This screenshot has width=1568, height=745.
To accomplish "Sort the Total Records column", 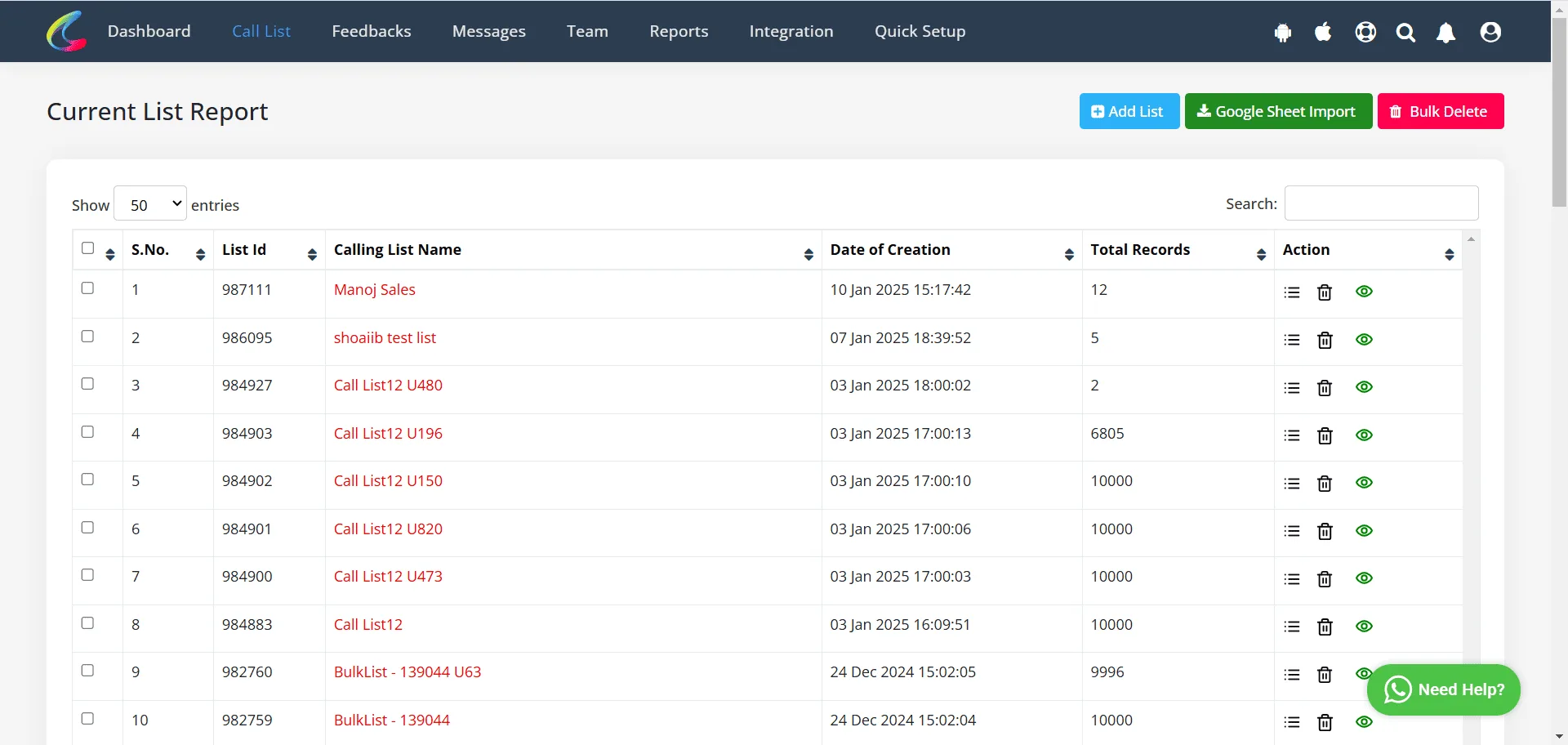I will click(1261, 255).
